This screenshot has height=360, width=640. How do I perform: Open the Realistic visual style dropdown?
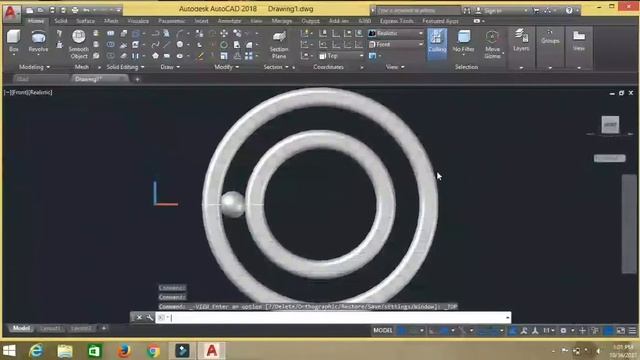[396, 33]
